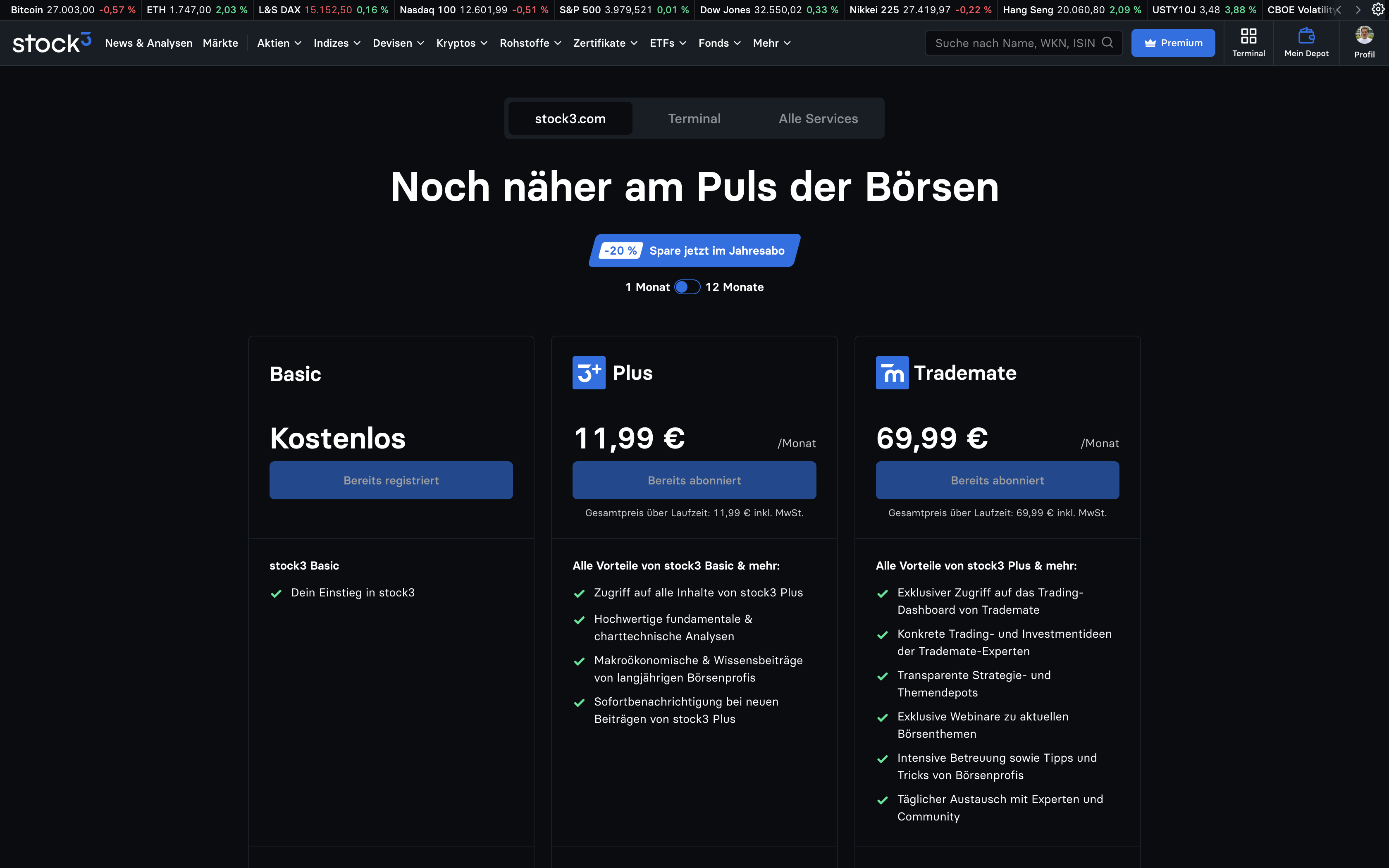The width and height of the screenshot is (1389, 868).
Task: Click checkmark beside Exklusiver Zugriff auf das Trading
Action: pyautogui.click(x=882, y=594)
